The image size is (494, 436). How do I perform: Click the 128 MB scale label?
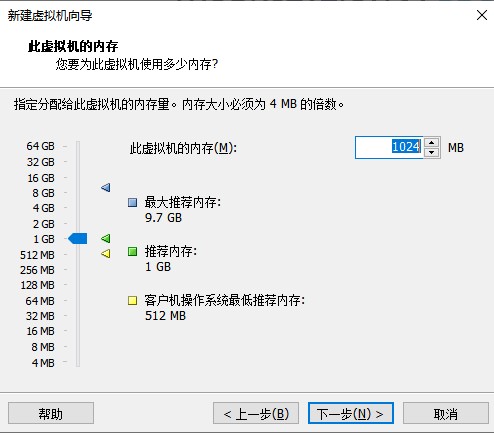(x=37, y=285)
